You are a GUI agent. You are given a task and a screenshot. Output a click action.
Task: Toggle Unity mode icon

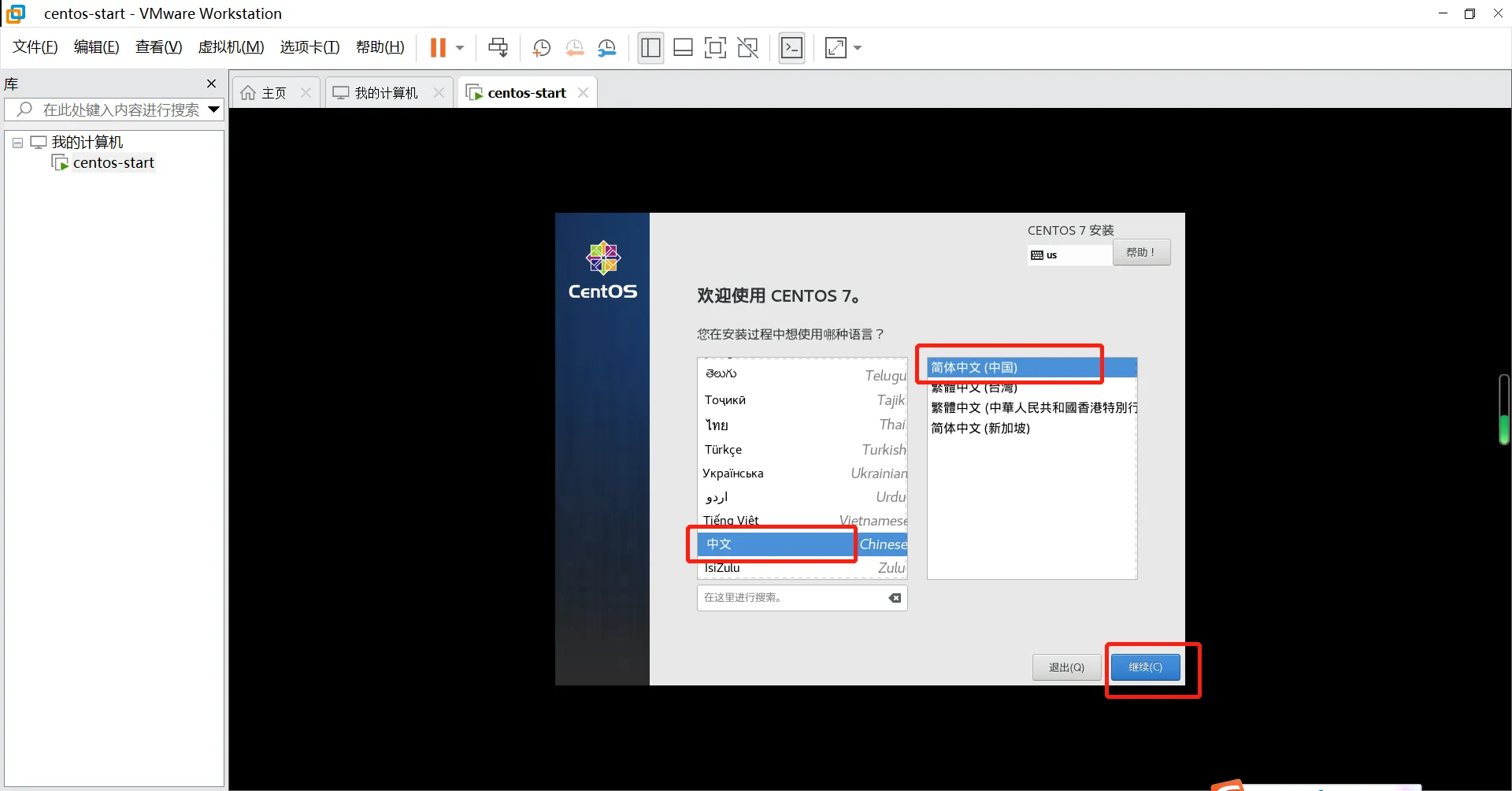point(747,48)
